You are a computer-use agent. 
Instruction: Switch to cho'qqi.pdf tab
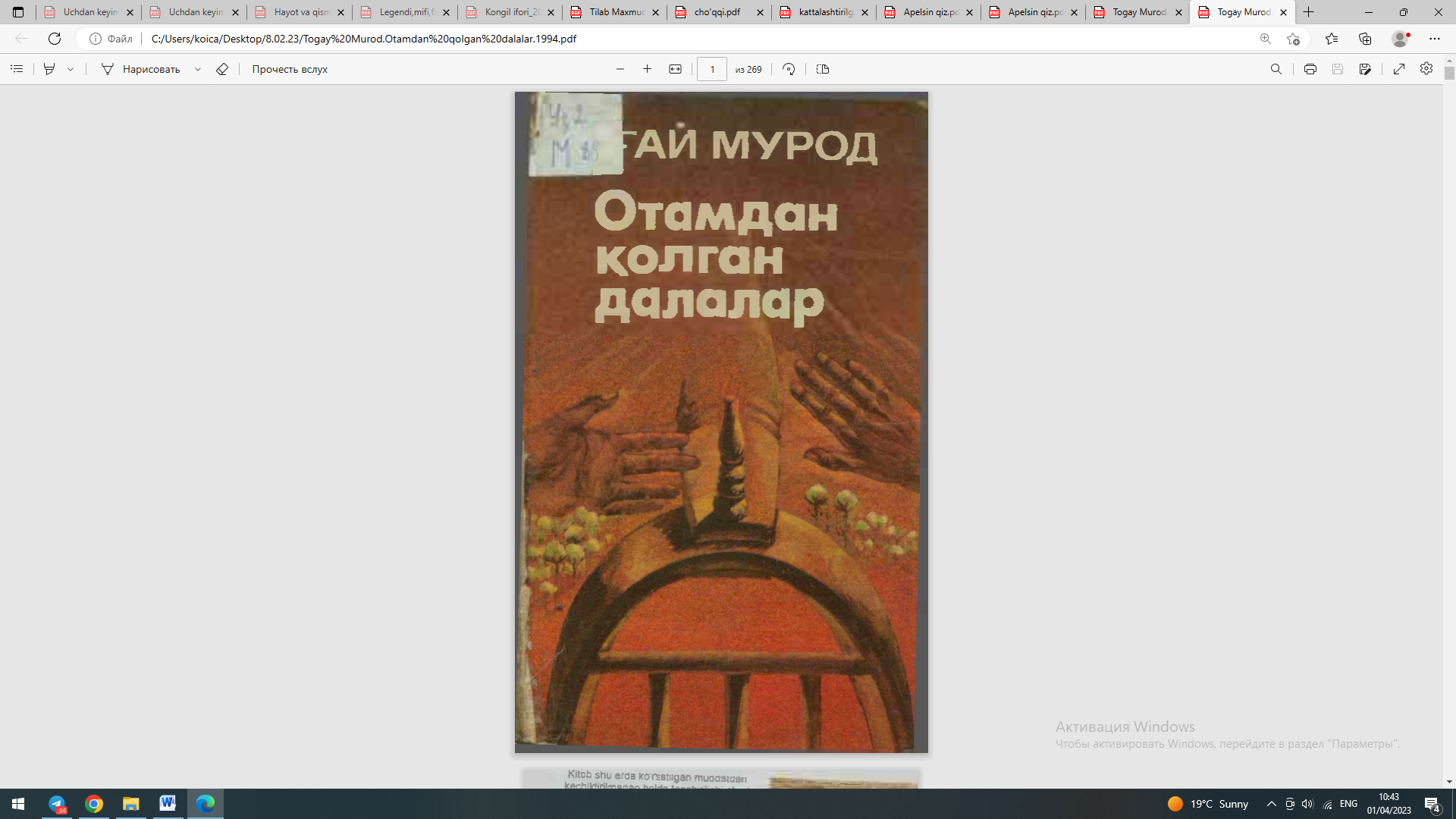(x=717, y=12)
